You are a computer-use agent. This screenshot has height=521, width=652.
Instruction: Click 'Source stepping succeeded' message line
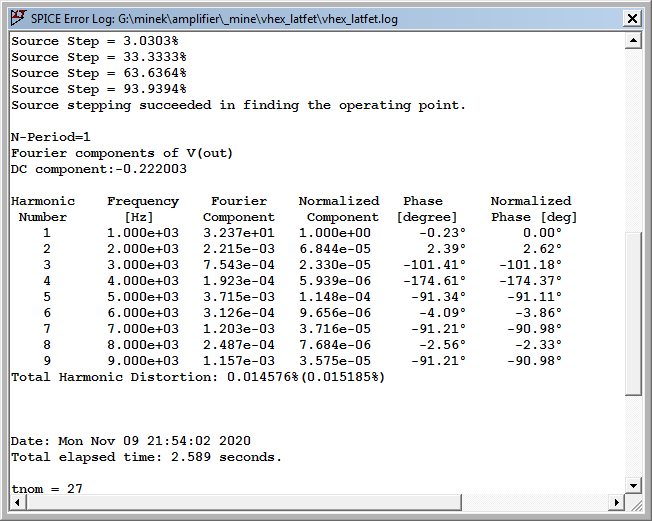[x=238, y=105]
